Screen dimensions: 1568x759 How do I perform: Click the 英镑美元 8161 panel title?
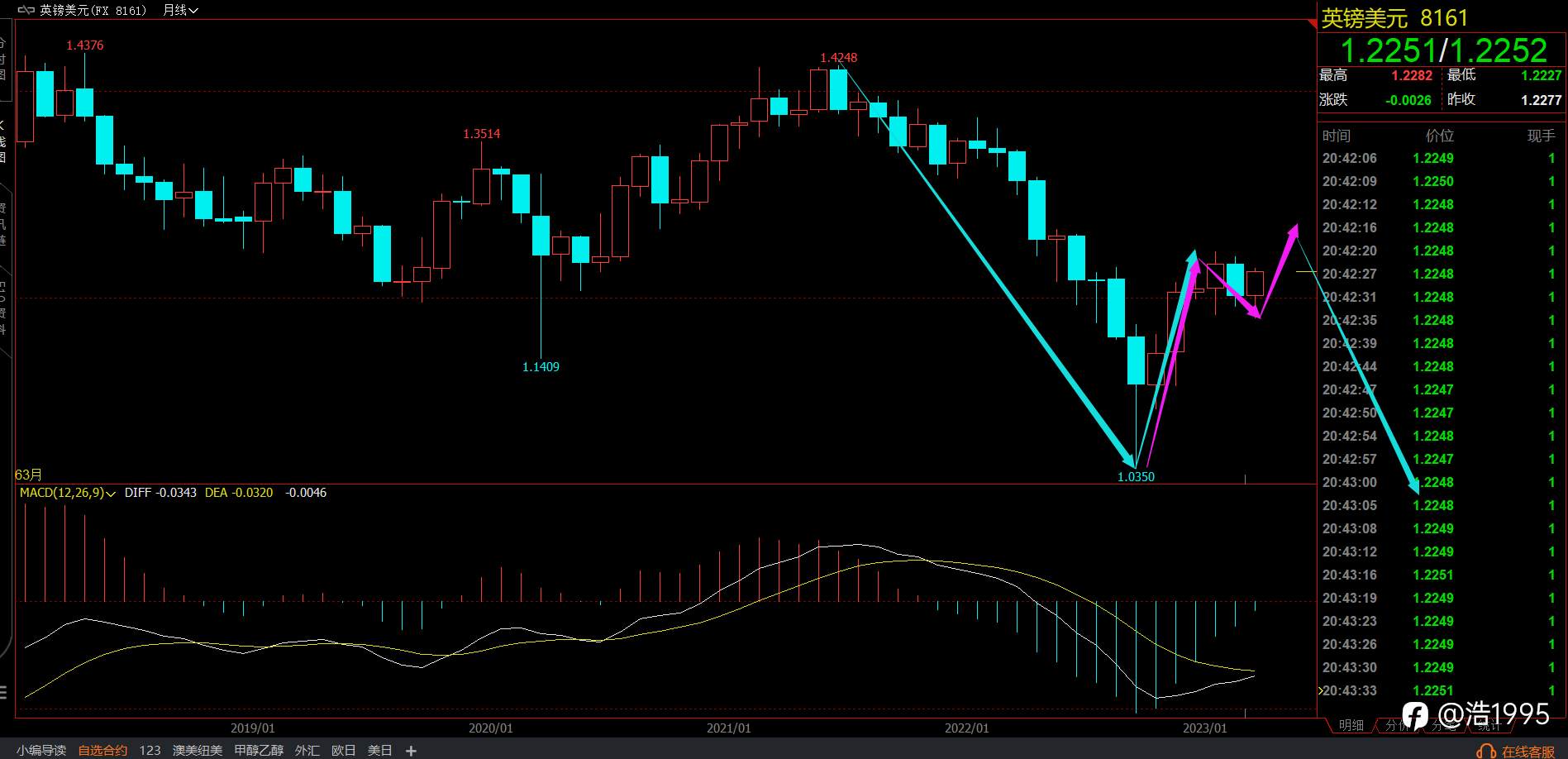(1394, 18)
